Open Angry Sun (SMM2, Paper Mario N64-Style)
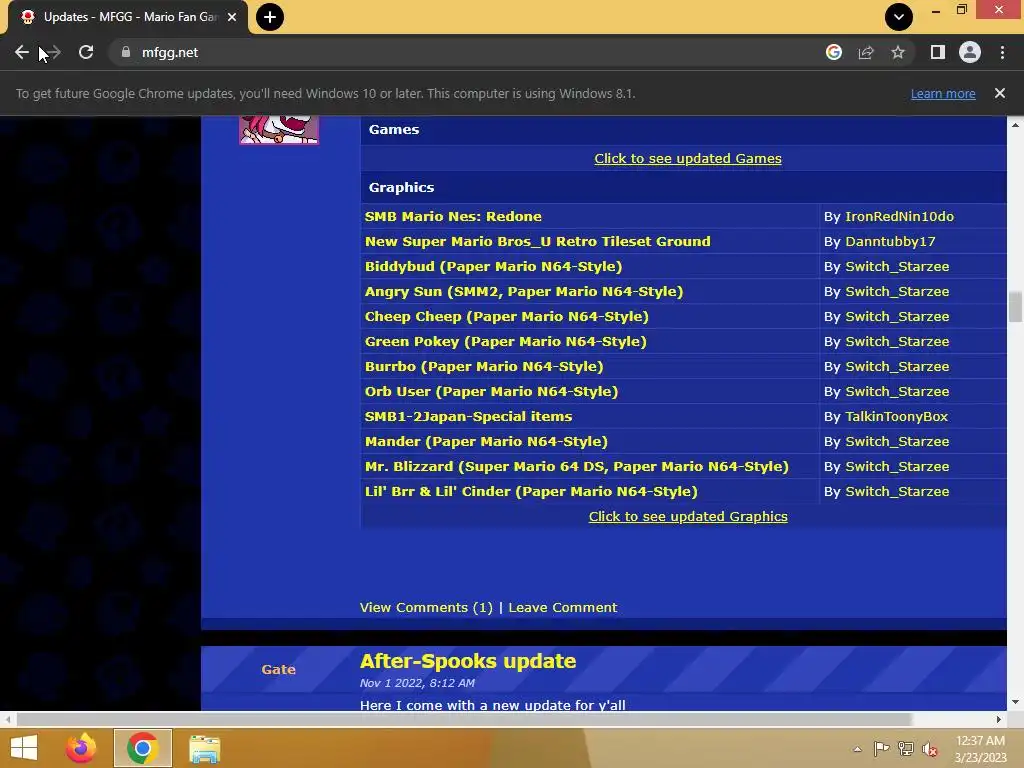Image resolution: width=1024 pixels, height=768 pixels. pos(524,291)
